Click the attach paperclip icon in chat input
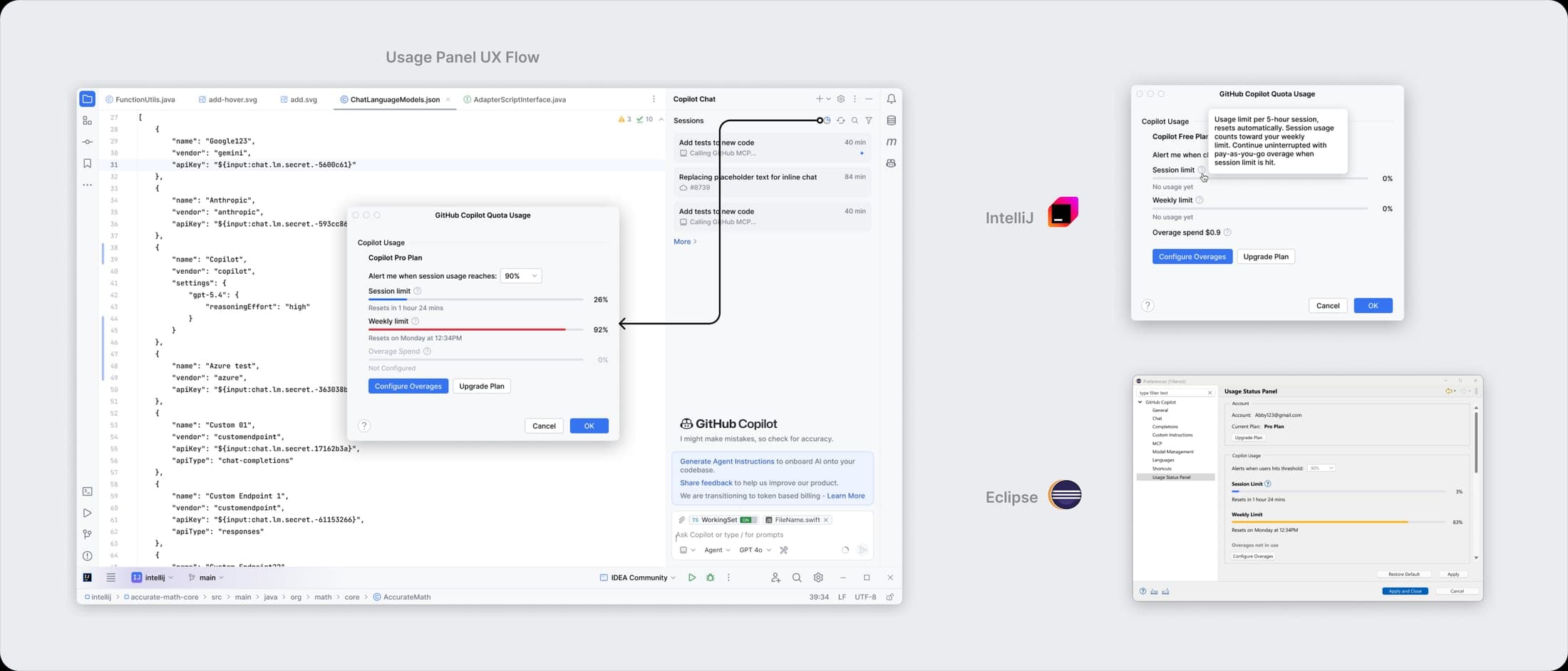 click(682, 520)
